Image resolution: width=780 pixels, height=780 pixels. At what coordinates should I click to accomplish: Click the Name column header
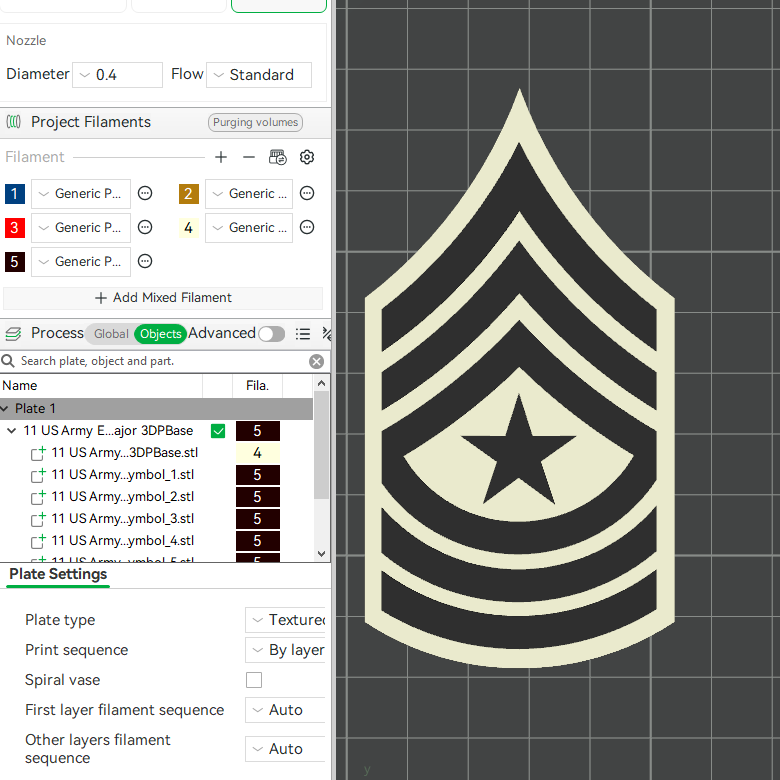tap(101, 386)
